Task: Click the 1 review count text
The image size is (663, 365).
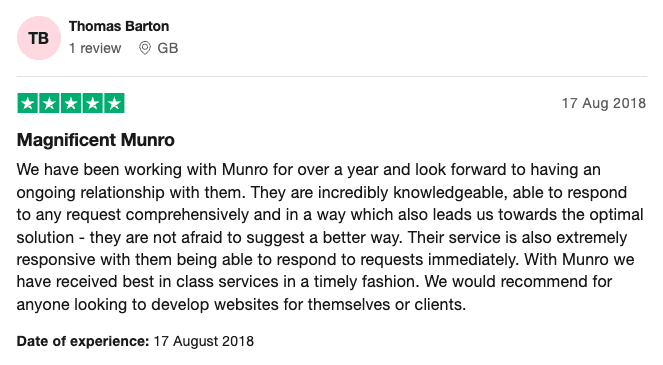Action: click(95, 48)
